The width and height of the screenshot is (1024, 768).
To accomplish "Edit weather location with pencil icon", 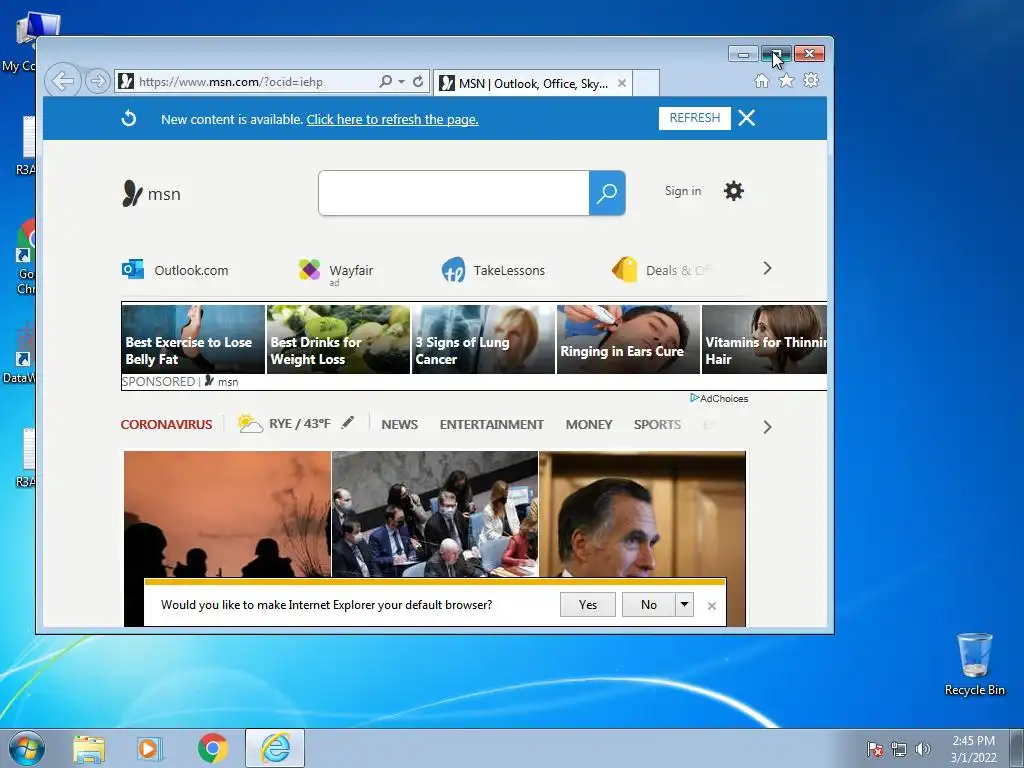I will pyautogui.click(x=347, y=423).
